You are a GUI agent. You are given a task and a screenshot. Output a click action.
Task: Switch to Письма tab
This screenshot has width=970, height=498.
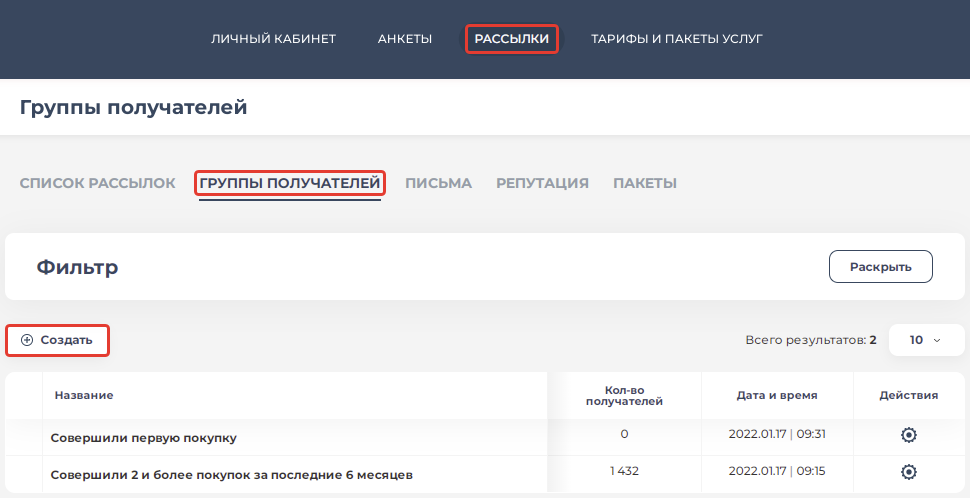click(438, 183)
